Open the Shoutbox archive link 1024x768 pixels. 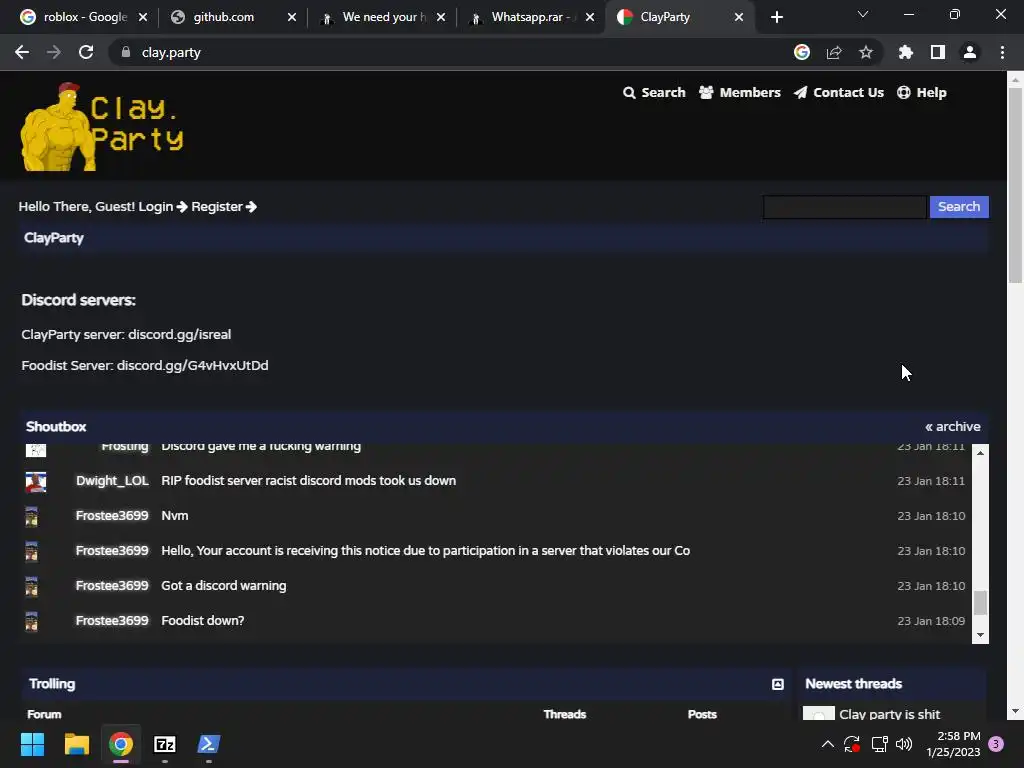(x=953, y=426)
